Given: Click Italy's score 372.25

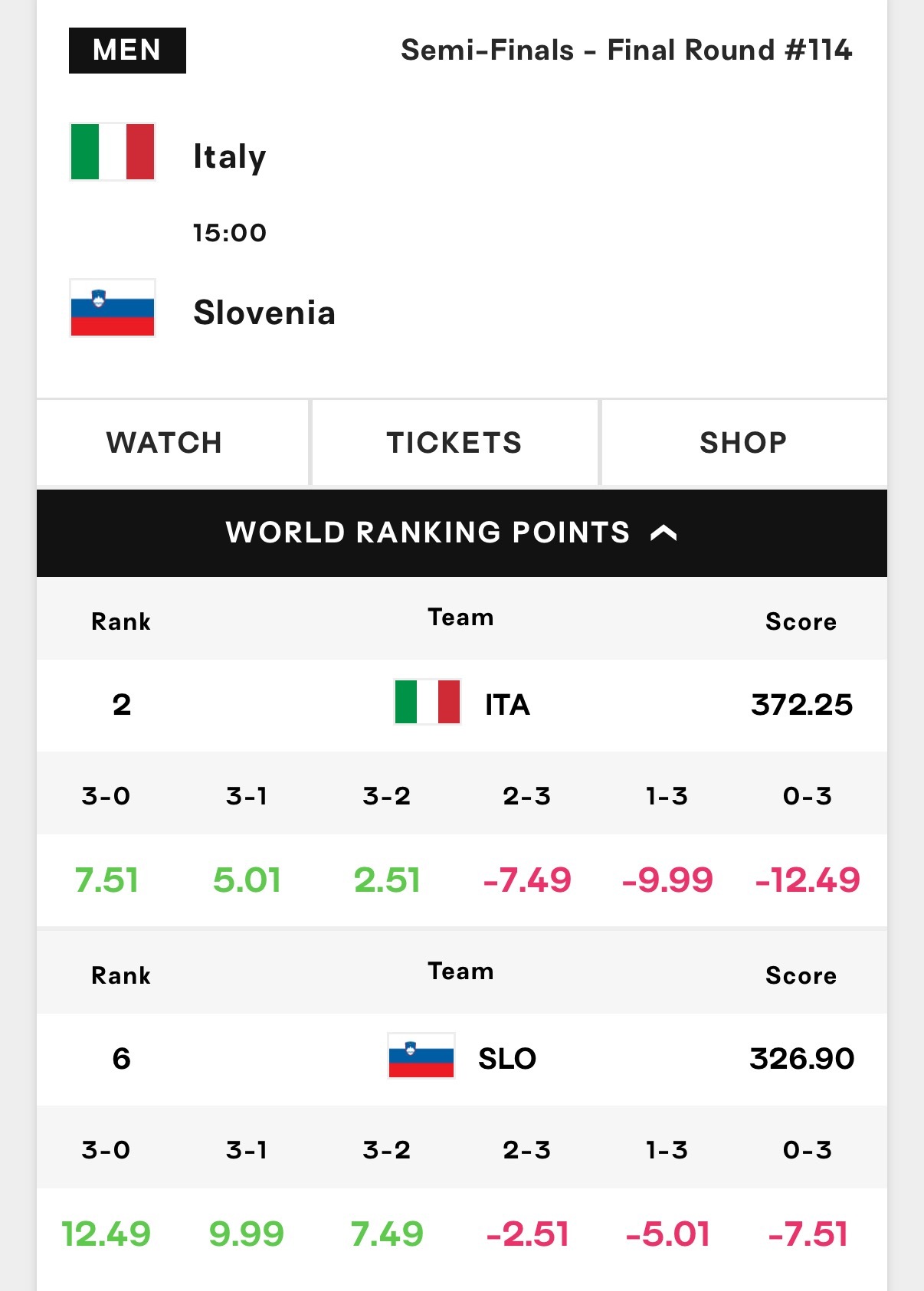Looking at the screenshot, I should click(801, 705).
